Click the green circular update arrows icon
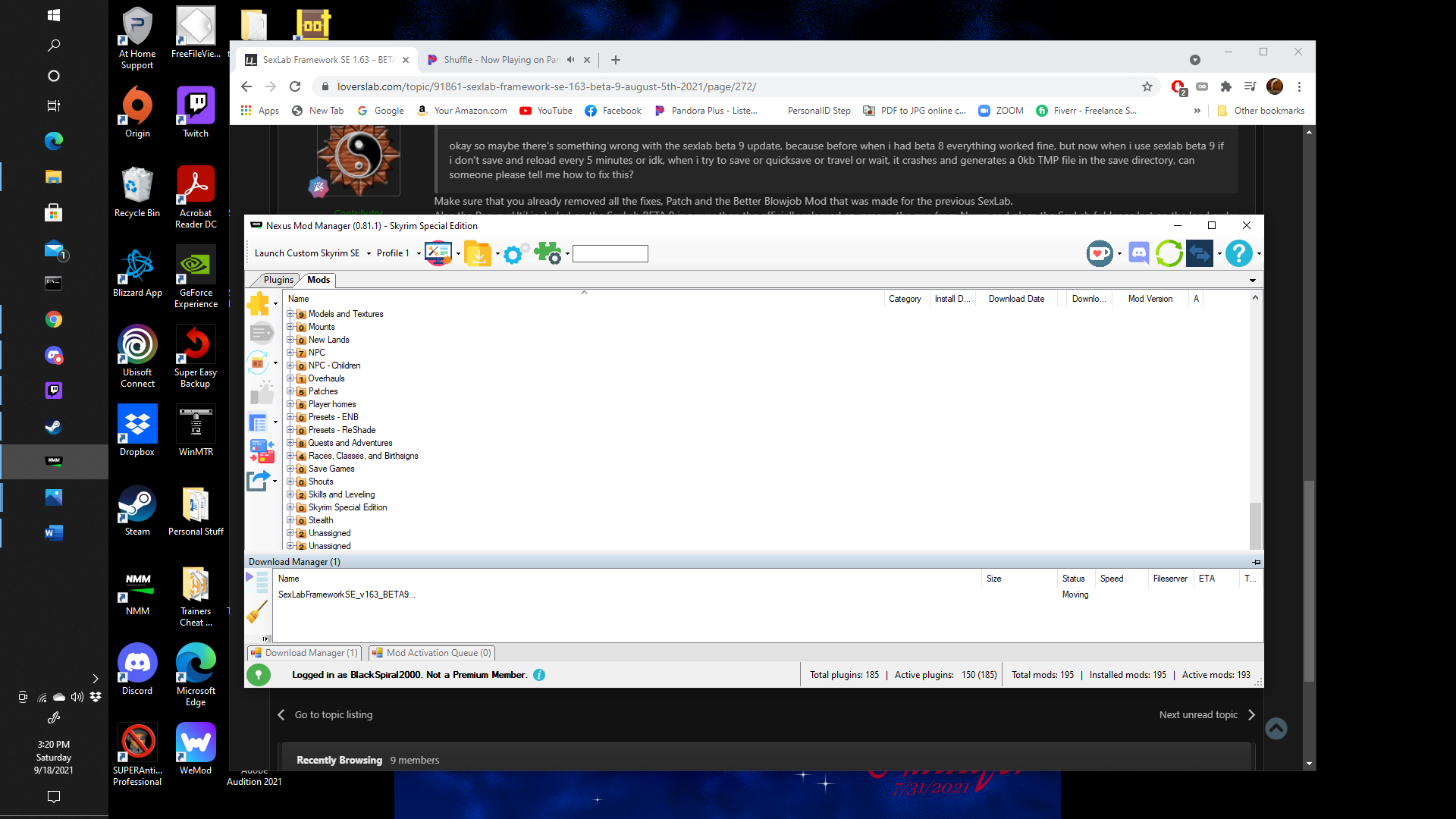The height and width of the screenshot is (819, 1456). click(x=1169, y=253)
